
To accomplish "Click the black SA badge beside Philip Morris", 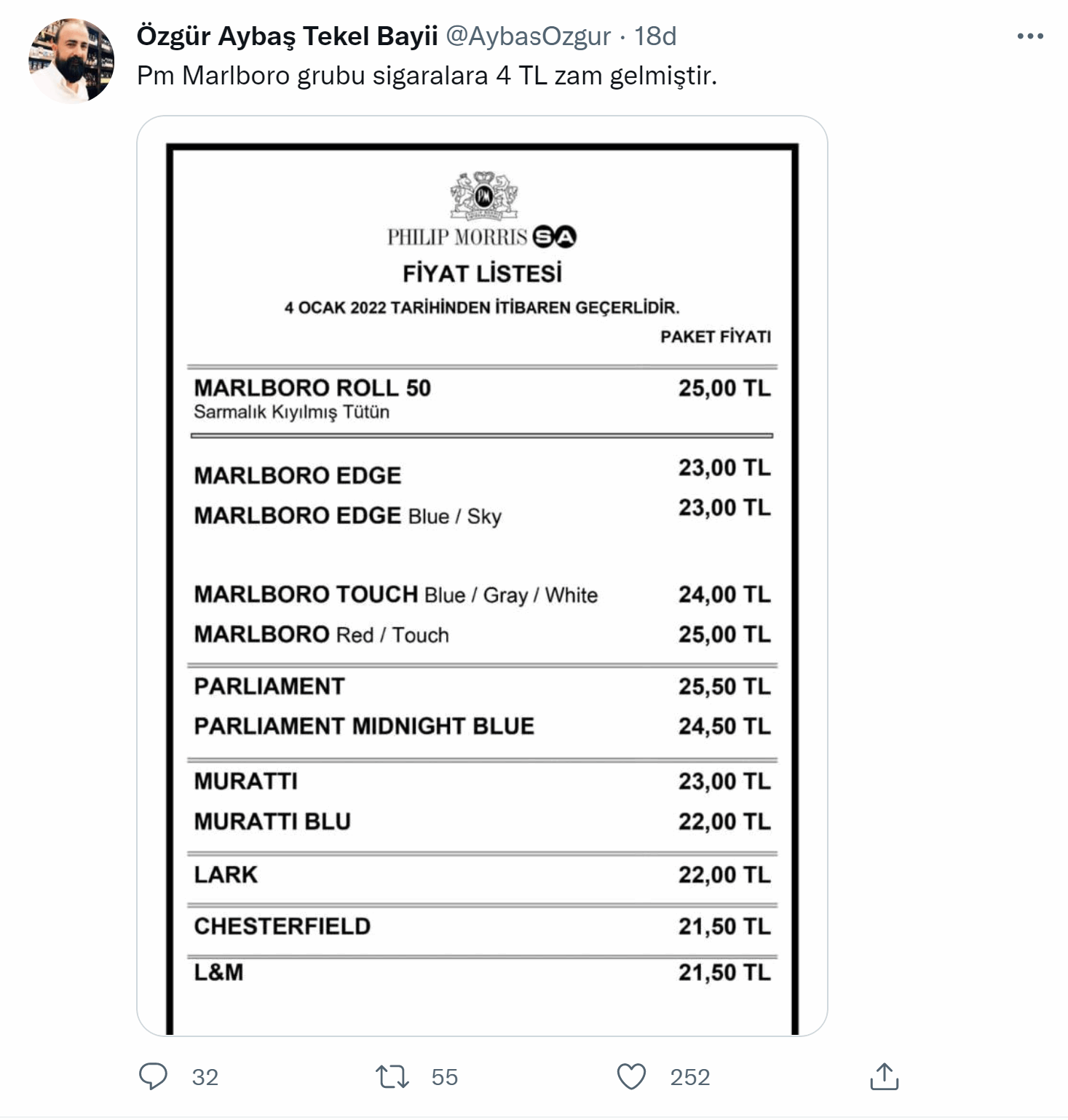I will coord(555,237).
